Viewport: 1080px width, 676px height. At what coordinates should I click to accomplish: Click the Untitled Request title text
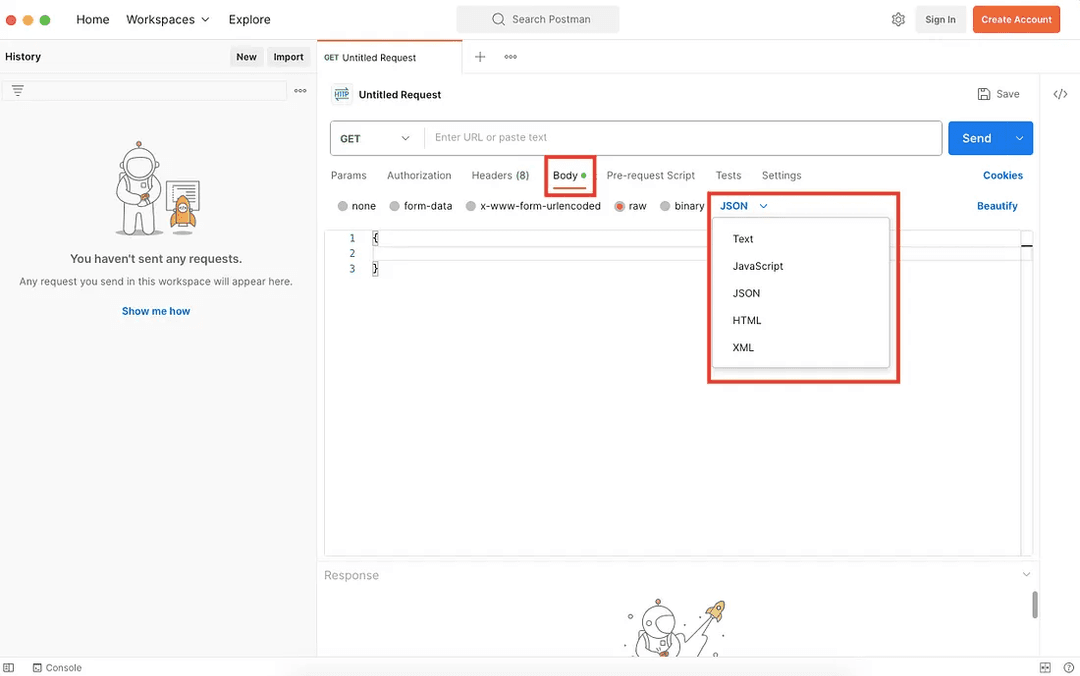[399, 94]
